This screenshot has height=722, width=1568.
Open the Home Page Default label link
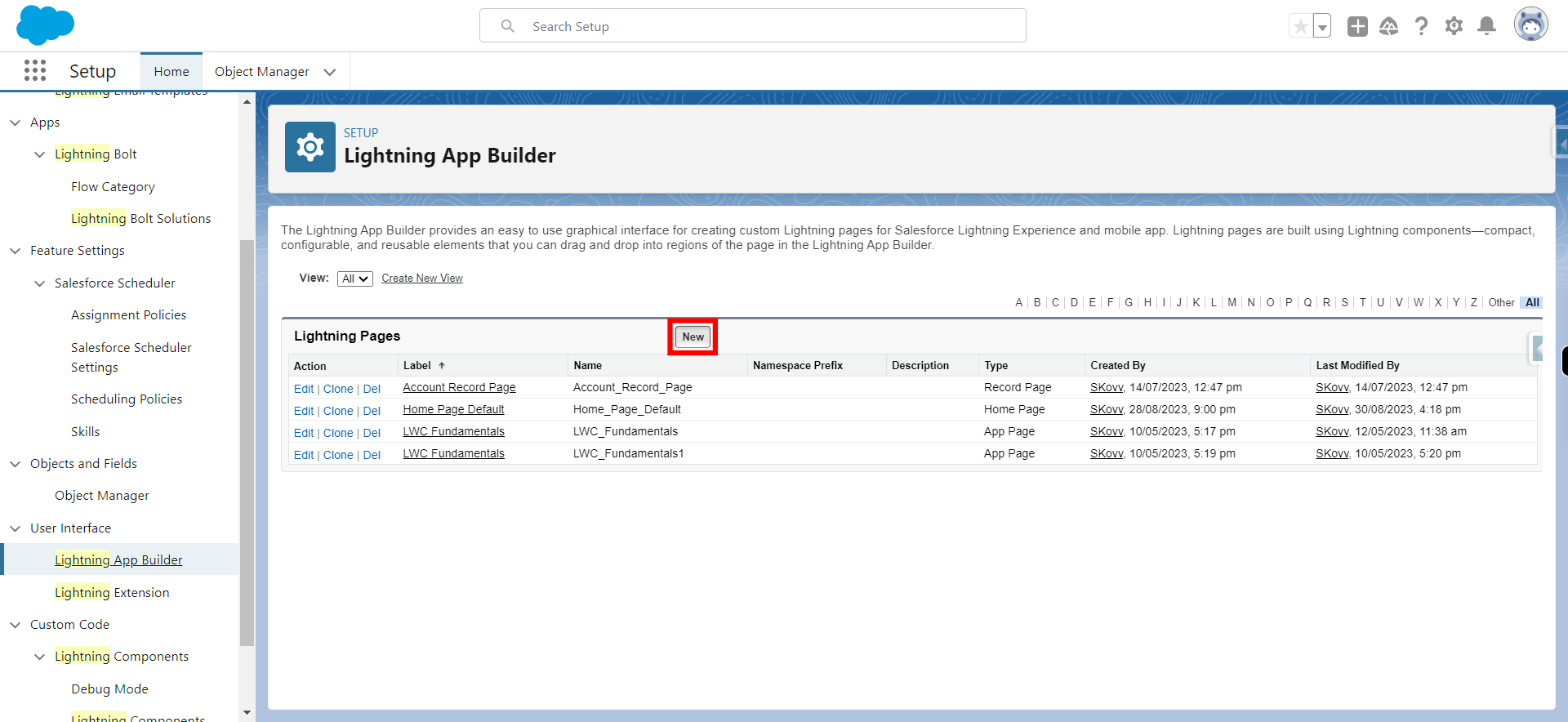[453, 409]
